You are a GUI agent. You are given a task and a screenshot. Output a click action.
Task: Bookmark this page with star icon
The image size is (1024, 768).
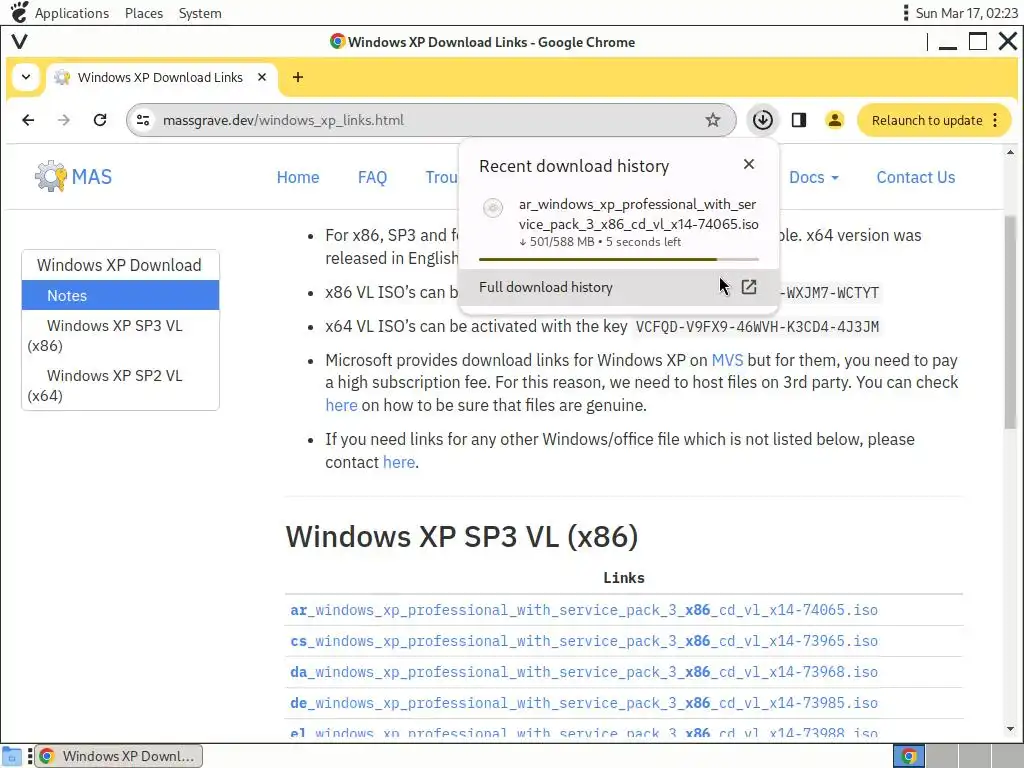tap(712, 120)
